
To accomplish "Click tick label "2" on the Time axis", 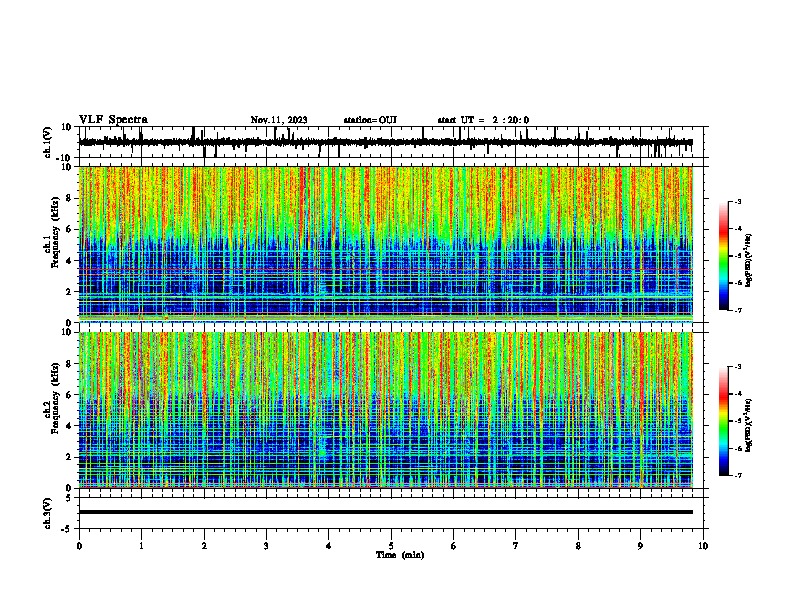I will [204, 546].
